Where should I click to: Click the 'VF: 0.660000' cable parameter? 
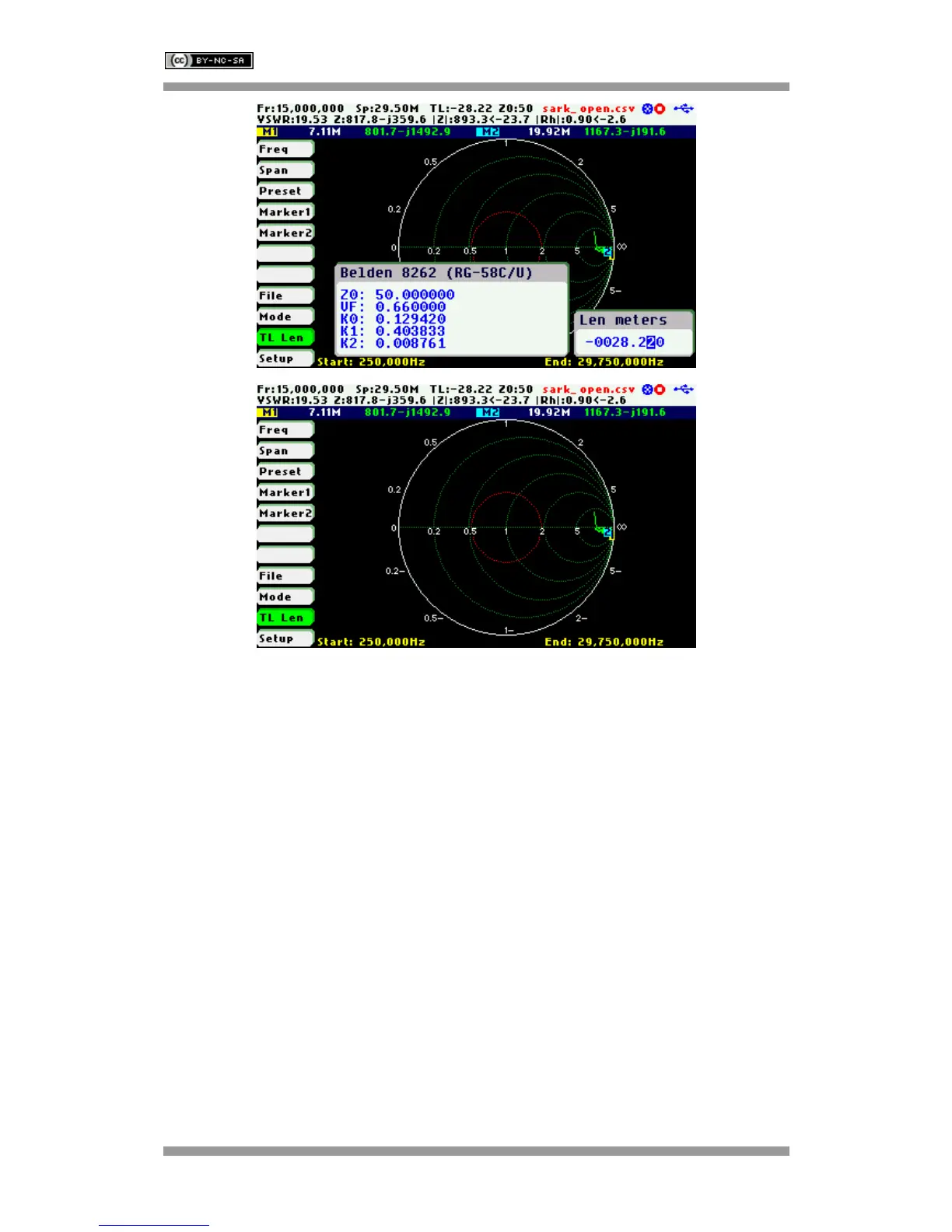tap(393, 307)
